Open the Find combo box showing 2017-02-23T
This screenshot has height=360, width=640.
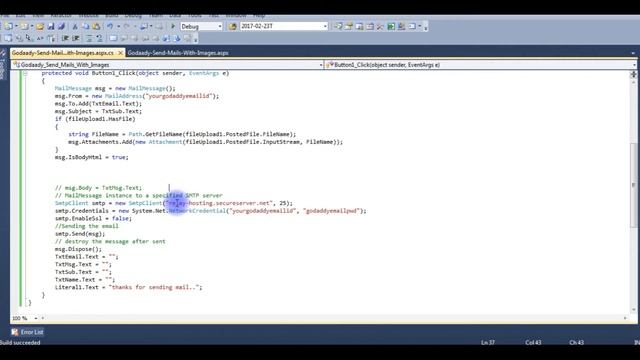284,26
